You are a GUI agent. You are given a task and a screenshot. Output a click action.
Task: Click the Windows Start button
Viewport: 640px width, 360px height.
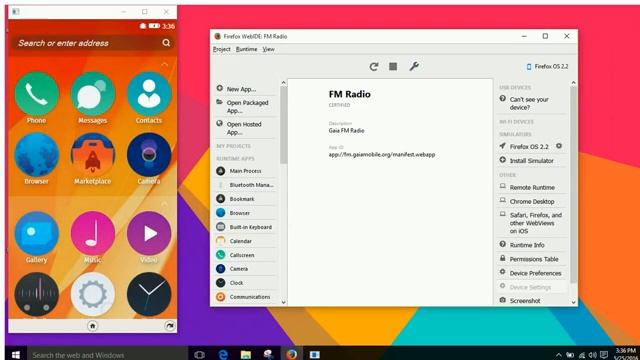(x=16, y=354)
